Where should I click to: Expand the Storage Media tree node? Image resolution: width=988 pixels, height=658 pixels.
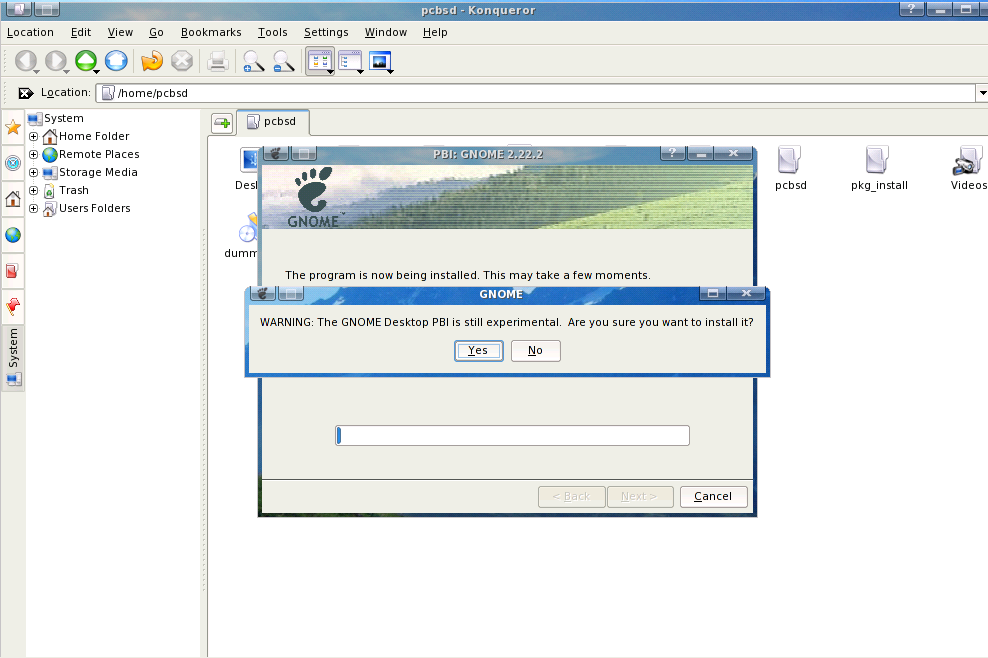pyautogui.click(x=33, y=172)
